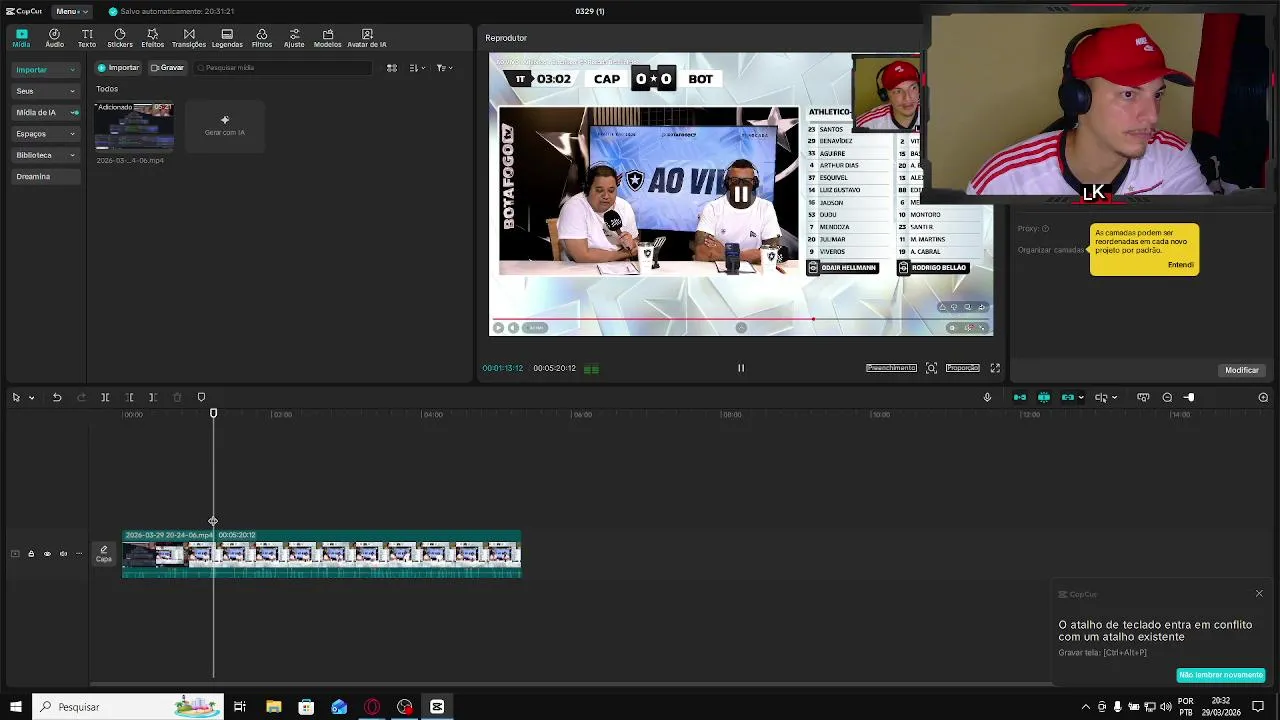Delete right of playhead trim tool
This screenshot has width=1280, height=720.
pyautogui.click(x=153, y=398)
